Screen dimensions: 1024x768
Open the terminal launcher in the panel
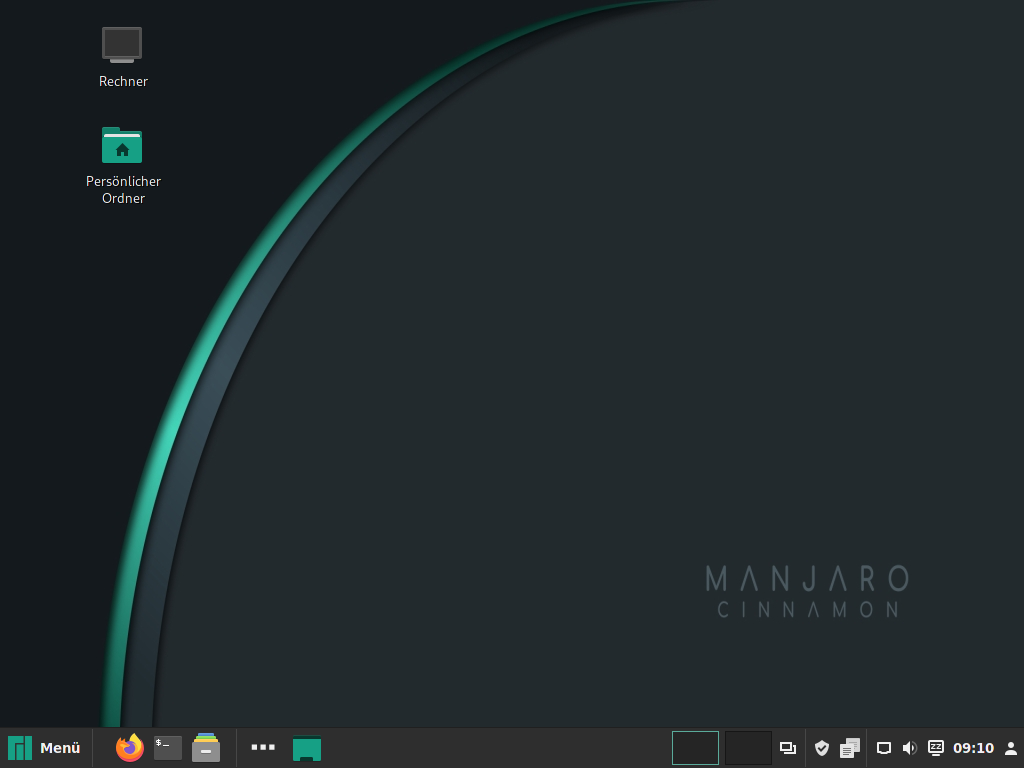[168, 748]
